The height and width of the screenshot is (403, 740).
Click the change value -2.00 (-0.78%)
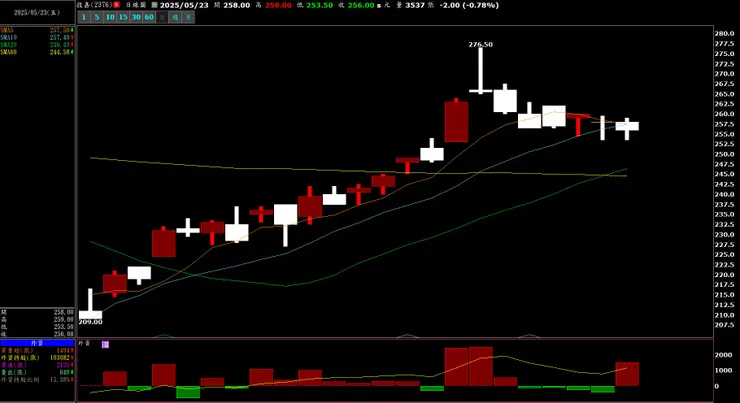(469, 5)
